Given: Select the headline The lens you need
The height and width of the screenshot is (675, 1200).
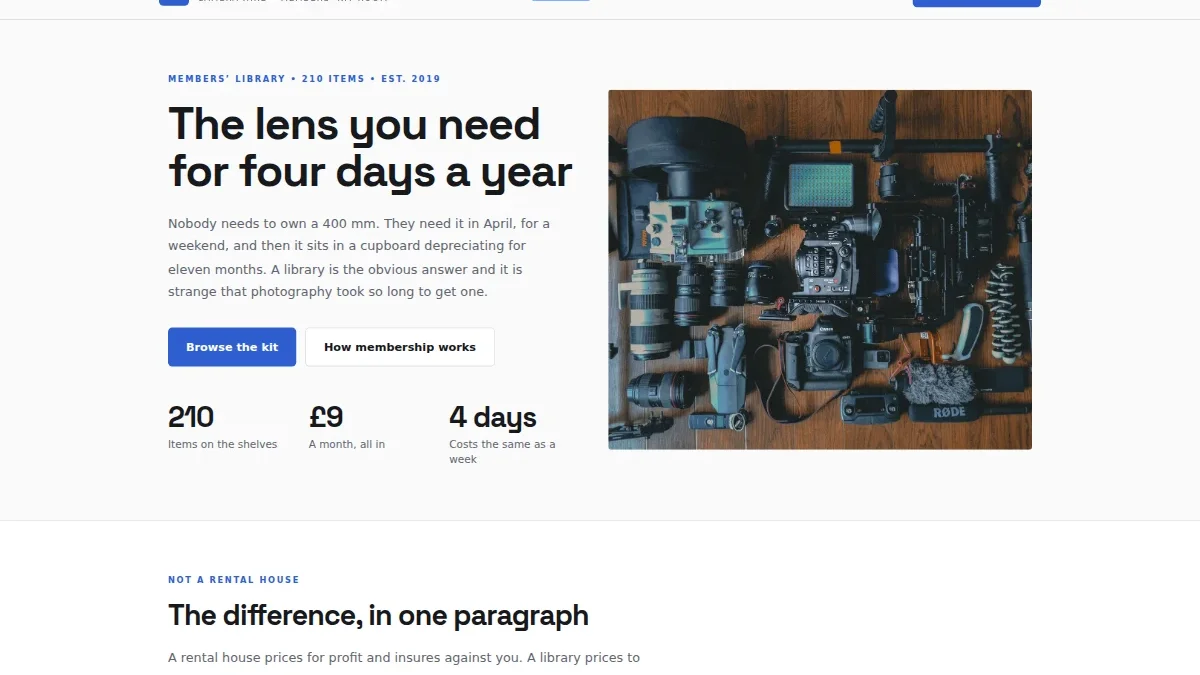Looking at the screenshot, I should tap(370, 148).
